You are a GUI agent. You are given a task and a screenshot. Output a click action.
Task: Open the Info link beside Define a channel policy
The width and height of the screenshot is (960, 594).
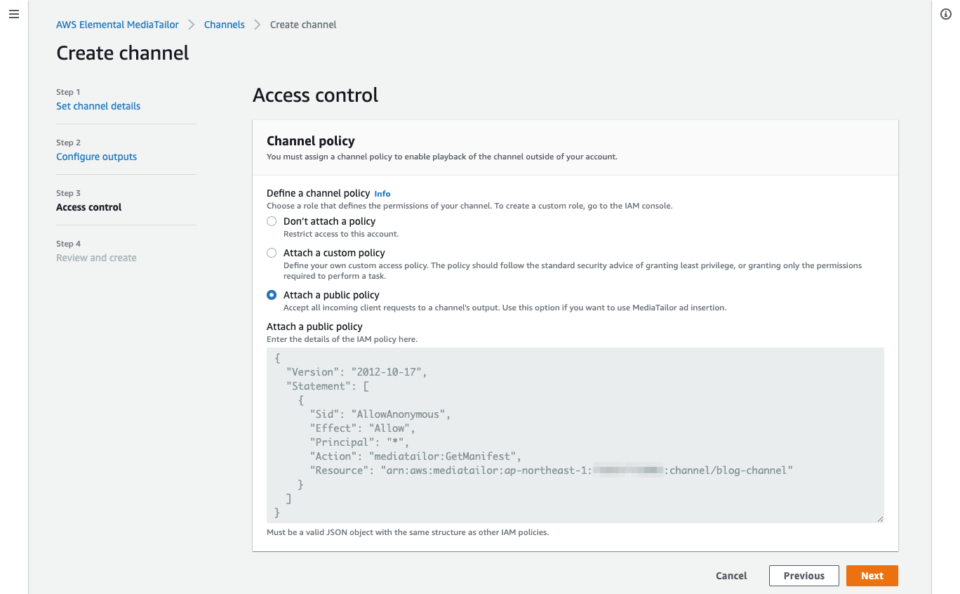click(381, 194)
